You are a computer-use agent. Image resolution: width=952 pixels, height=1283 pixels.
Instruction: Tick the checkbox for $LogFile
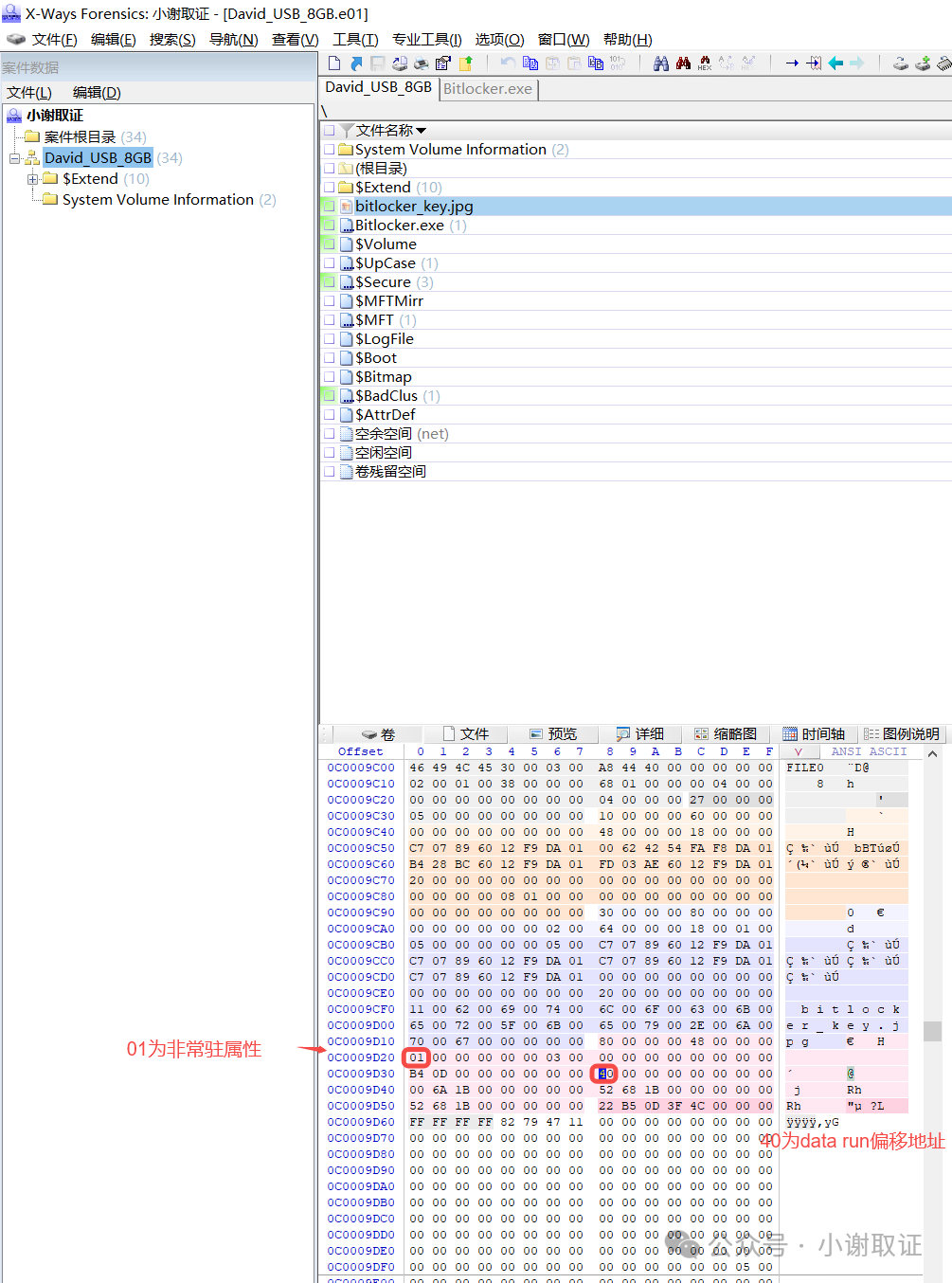click(329, 338)
